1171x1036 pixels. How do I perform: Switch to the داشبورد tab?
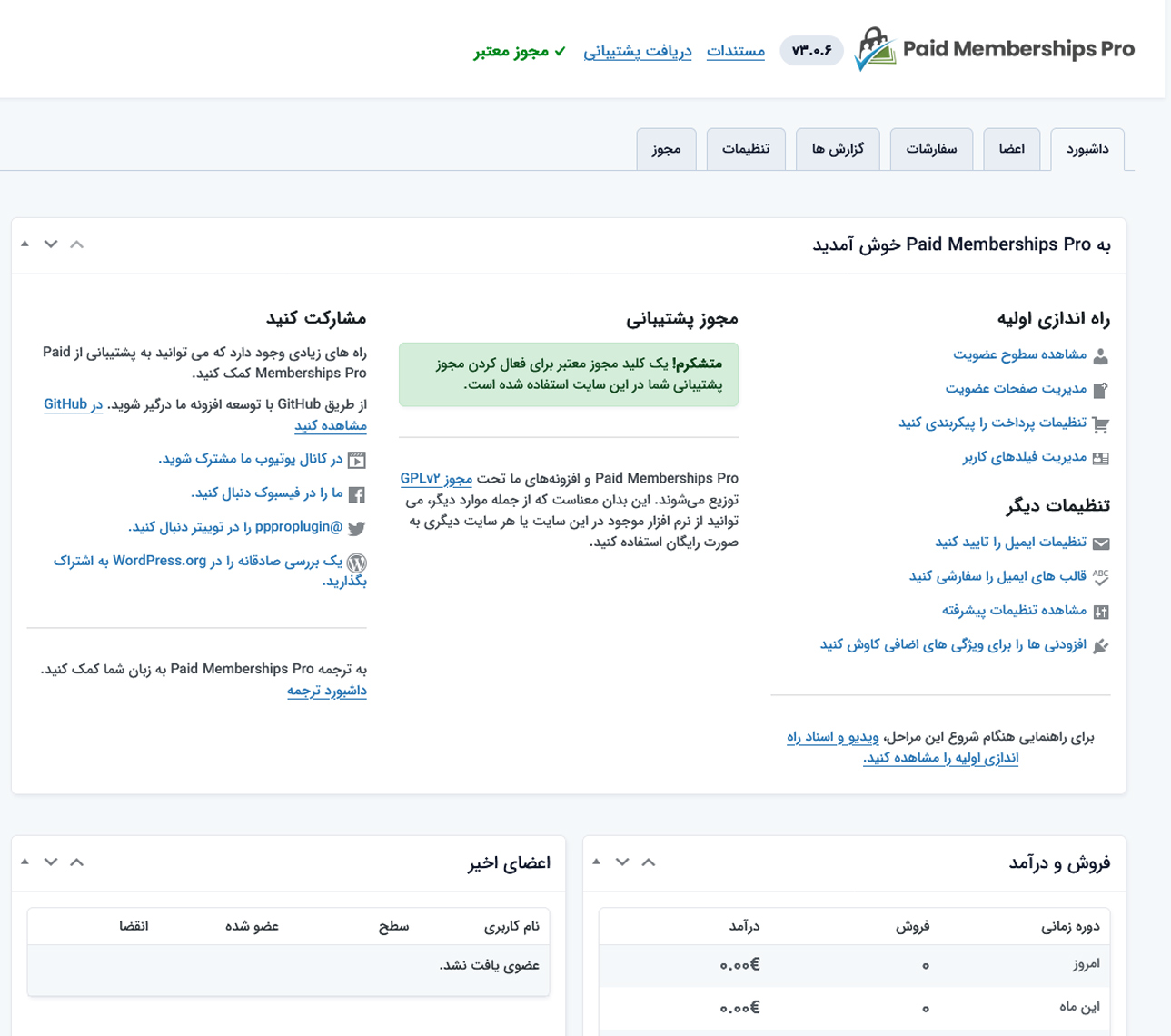(1087, 149)
